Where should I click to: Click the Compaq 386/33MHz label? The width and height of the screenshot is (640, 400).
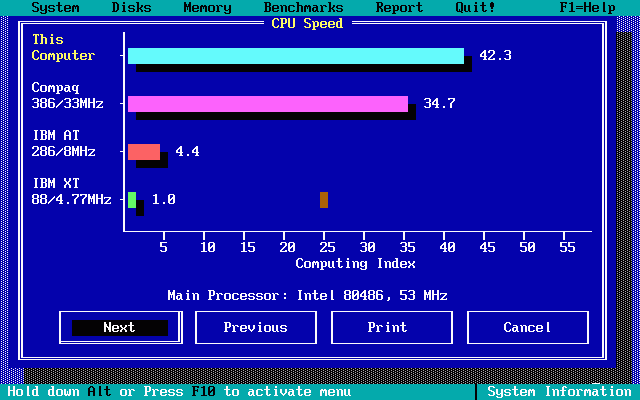pyautogui.click(x=67, y=96)
